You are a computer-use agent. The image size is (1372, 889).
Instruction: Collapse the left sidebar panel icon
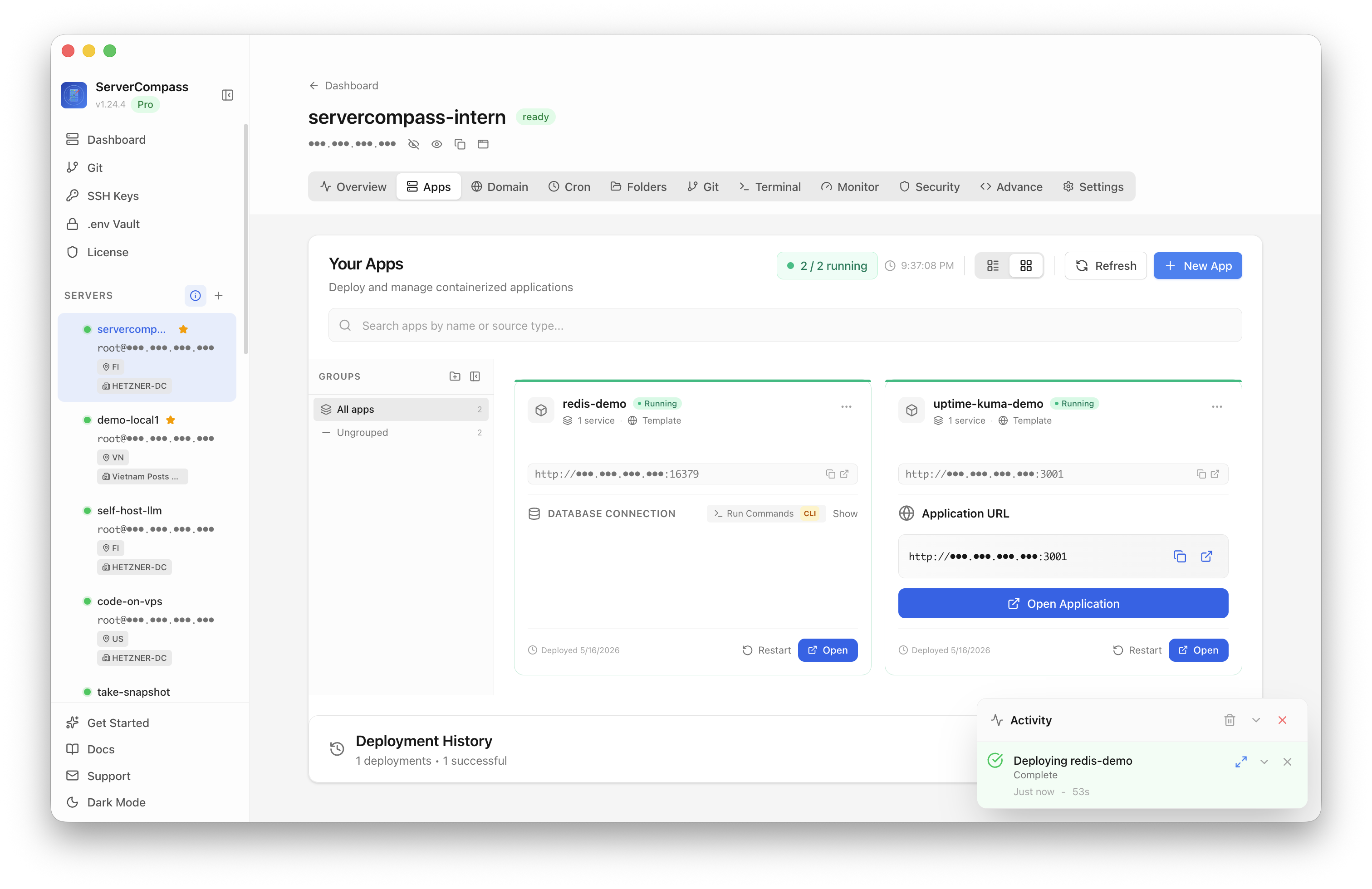227,95
